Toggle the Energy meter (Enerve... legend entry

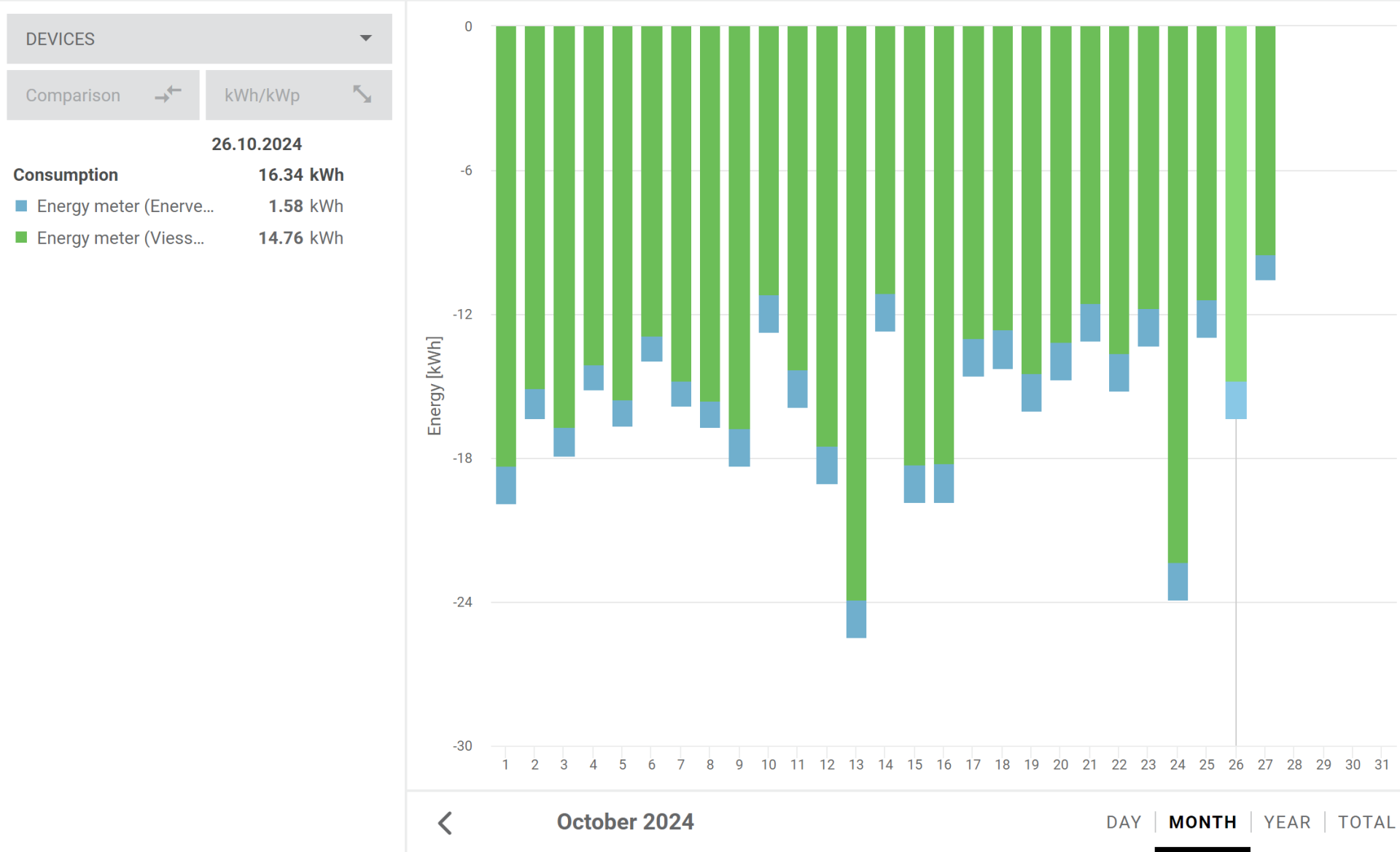(125, 206)
